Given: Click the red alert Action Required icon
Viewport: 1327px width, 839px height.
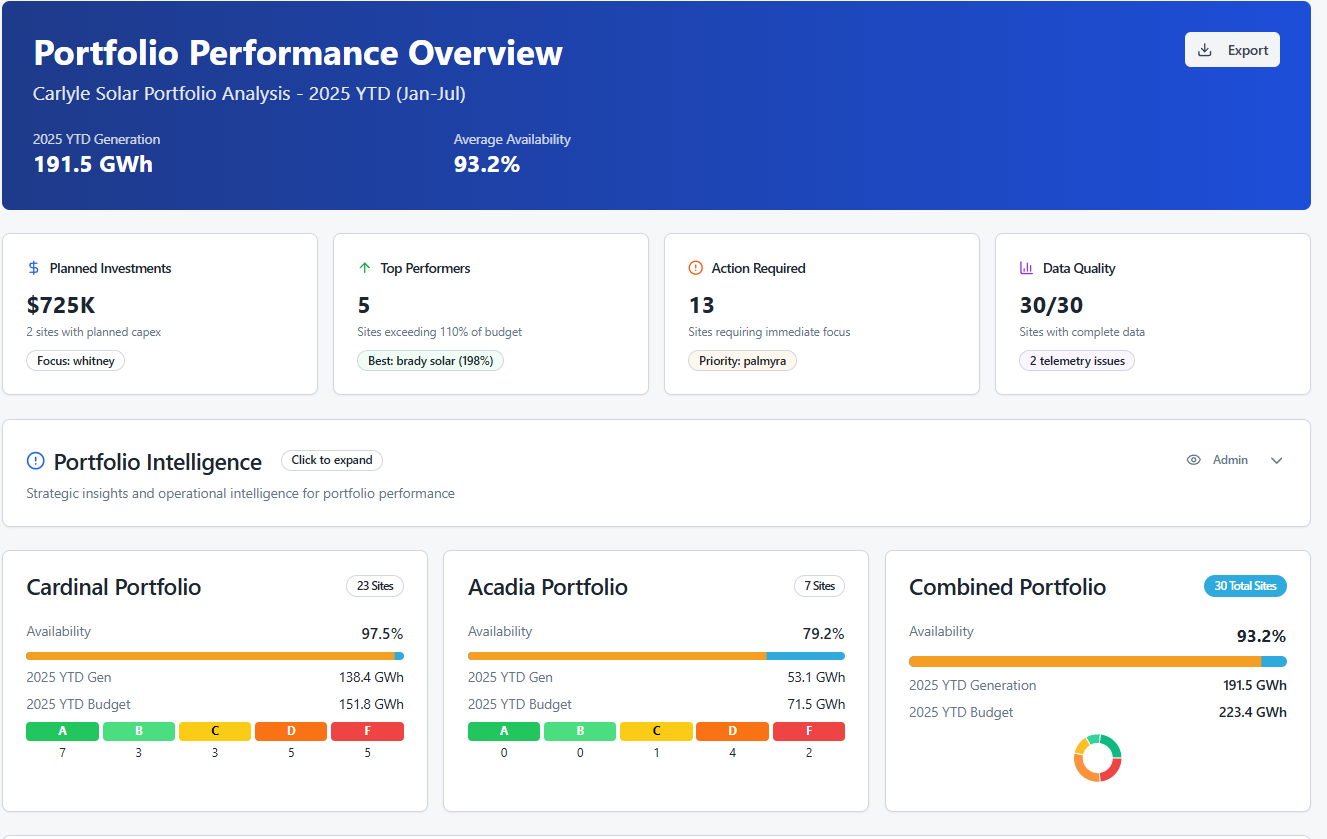Looking at the screenshot, I should tap(696, 268).
